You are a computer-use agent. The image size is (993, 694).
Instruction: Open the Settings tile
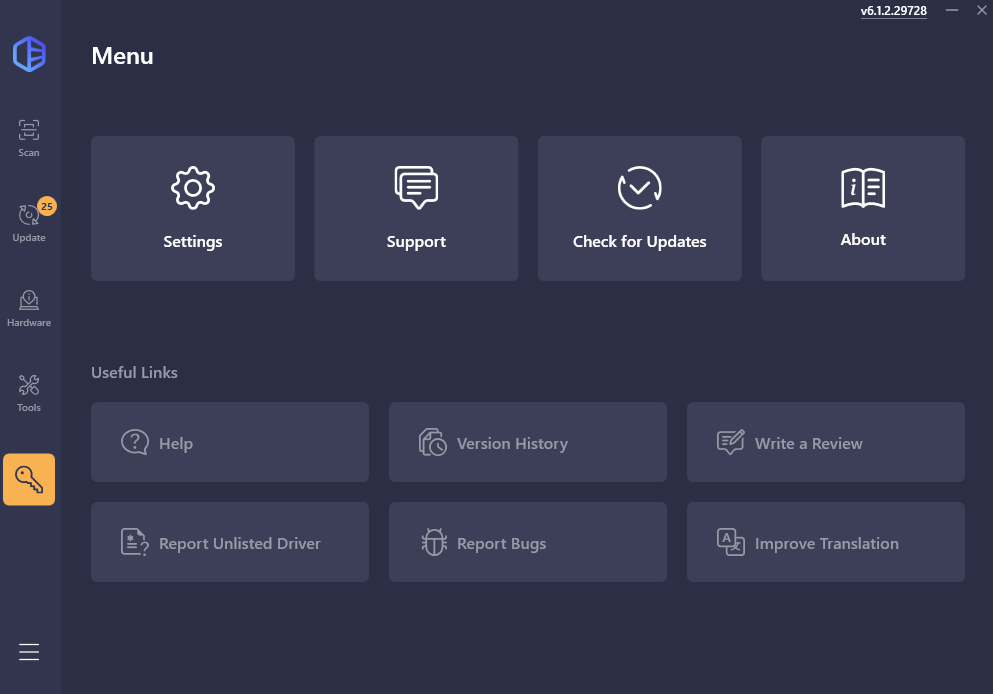tap(193, 209)
